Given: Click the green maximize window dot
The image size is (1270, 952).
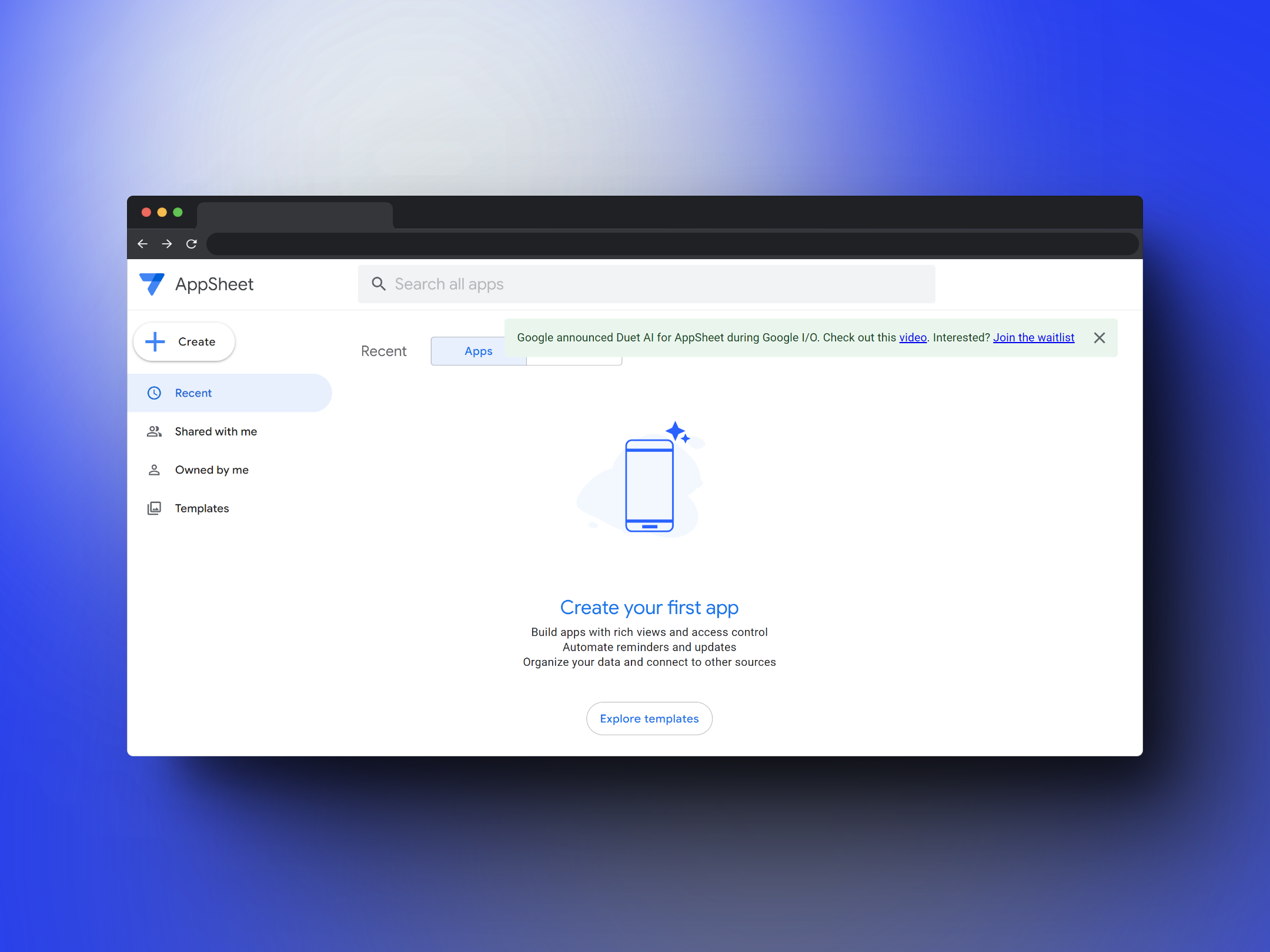Looking at the screenshot, I should tap(178, 212).
